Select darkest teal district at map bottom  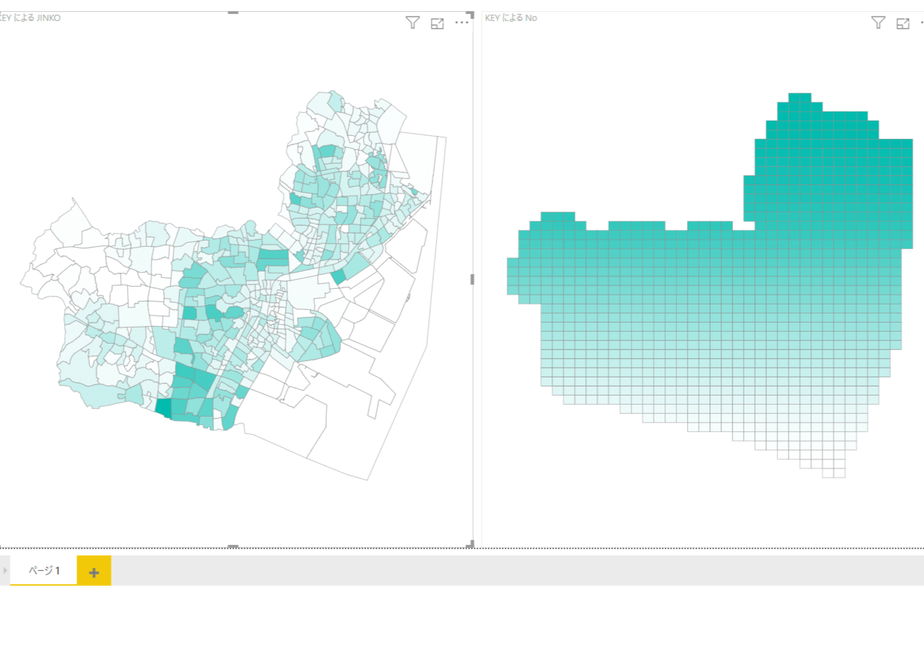163,408
